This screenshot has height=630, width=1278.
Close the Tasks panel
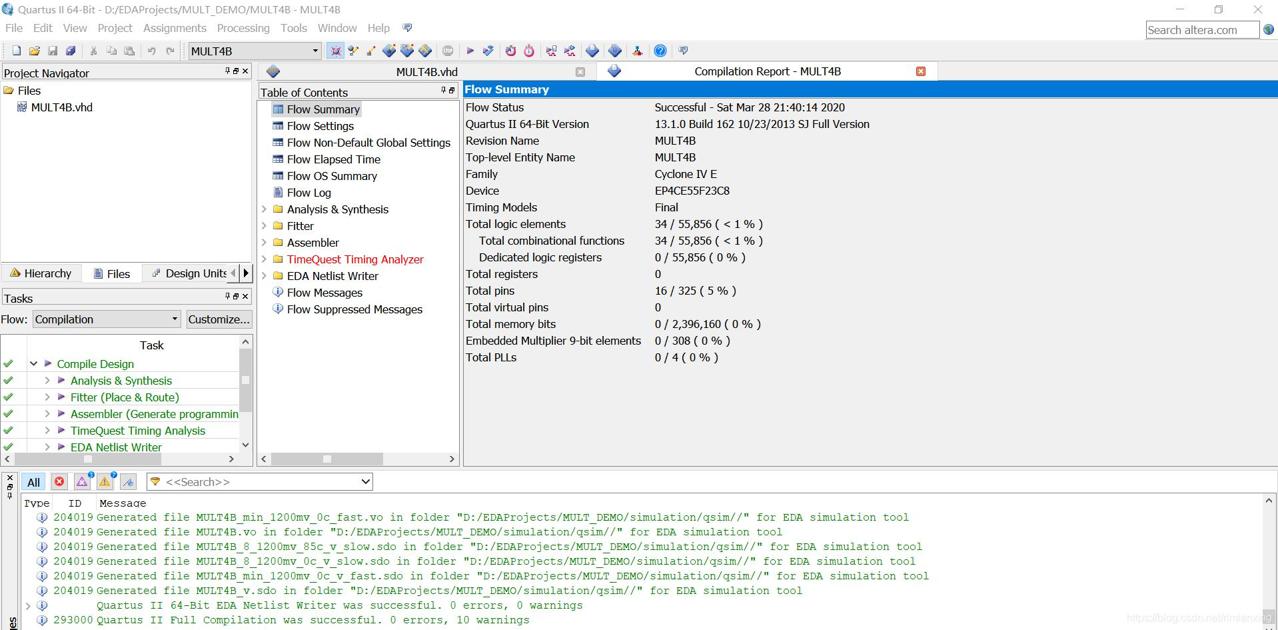pyautogui.click(x=246, y=297)
